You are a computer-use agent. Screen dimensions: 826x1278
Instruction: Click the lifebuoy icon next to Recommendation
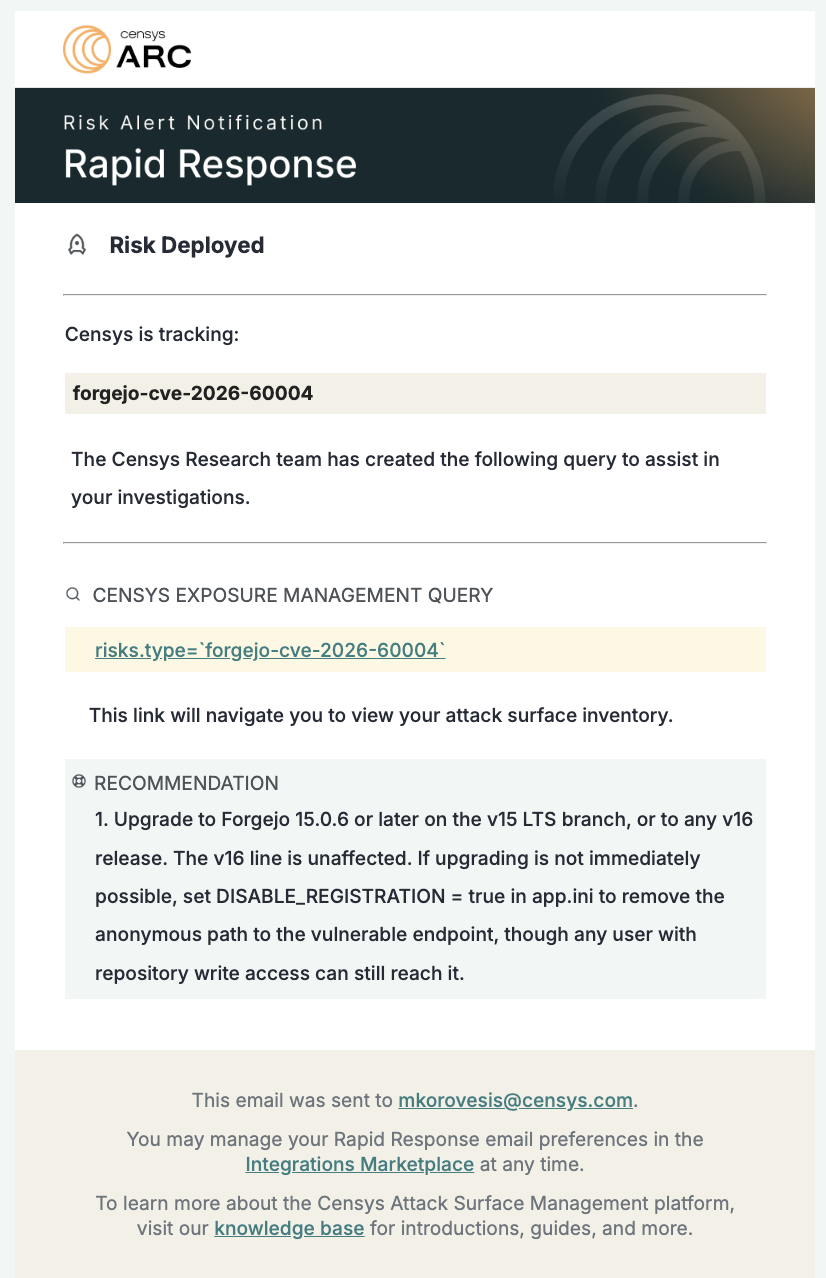pyautogui.click(x=79, y=782)
